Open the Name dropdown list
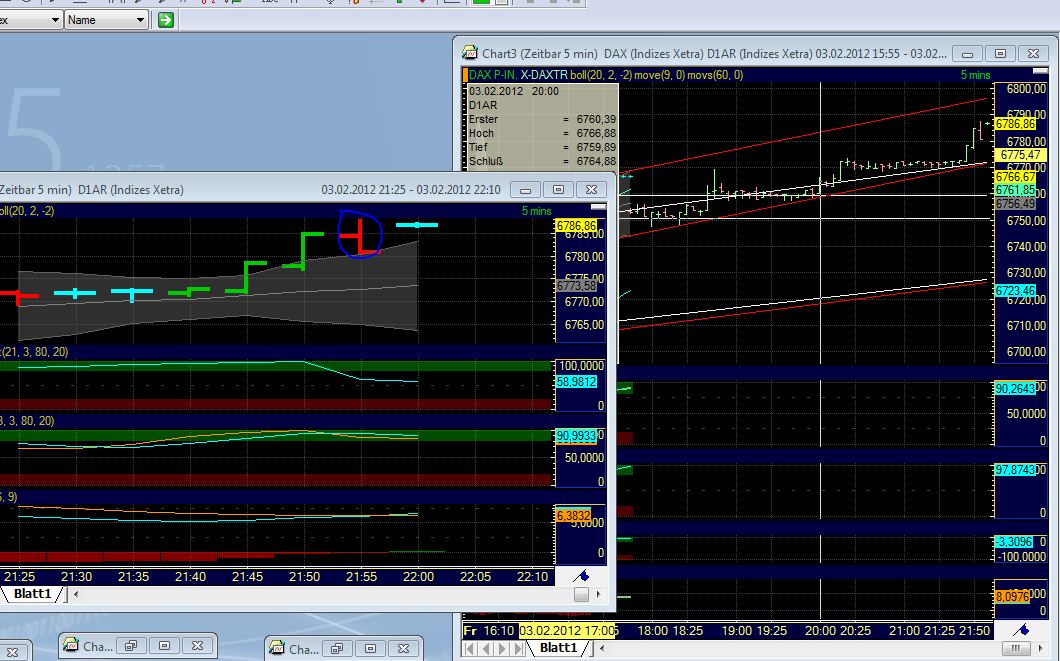Image resolution: width=1060 pixels, height=661 pixels. tap(140, 18)
